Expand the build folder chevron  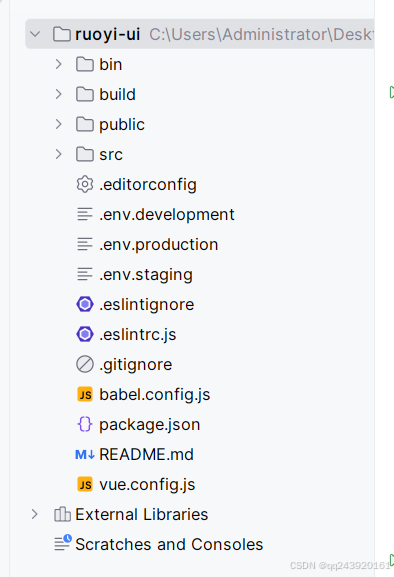pos(58,94)
